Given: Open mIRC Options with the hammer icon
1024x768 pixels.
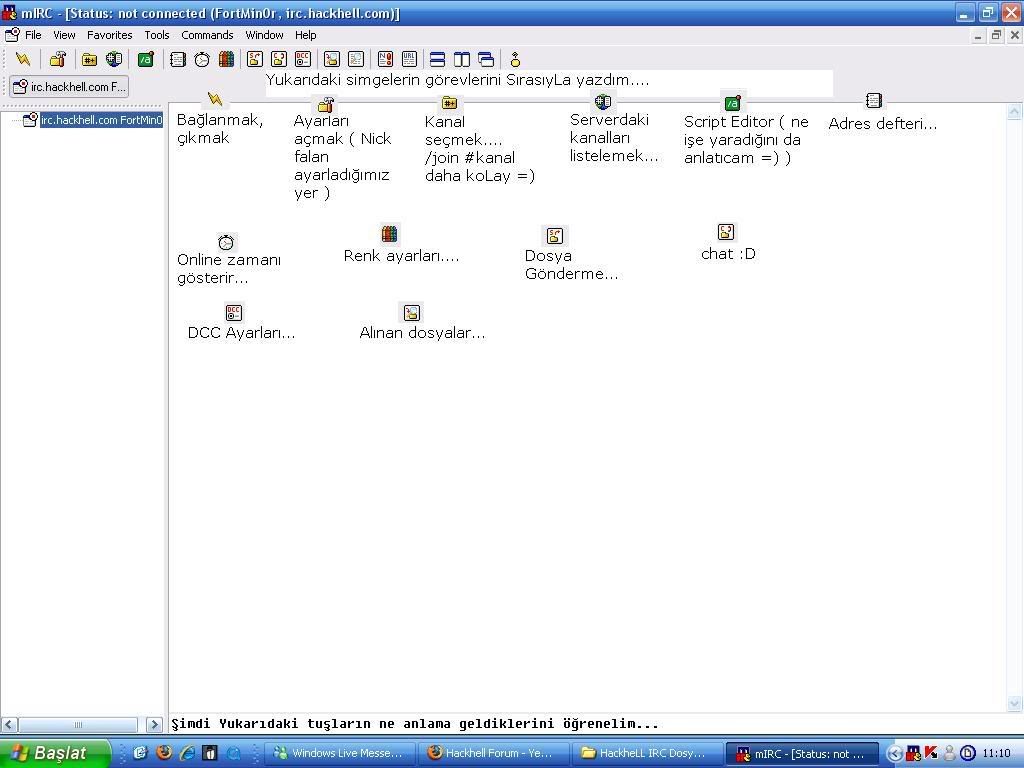Looking at the screenshot, I should [x=58, y=59].
